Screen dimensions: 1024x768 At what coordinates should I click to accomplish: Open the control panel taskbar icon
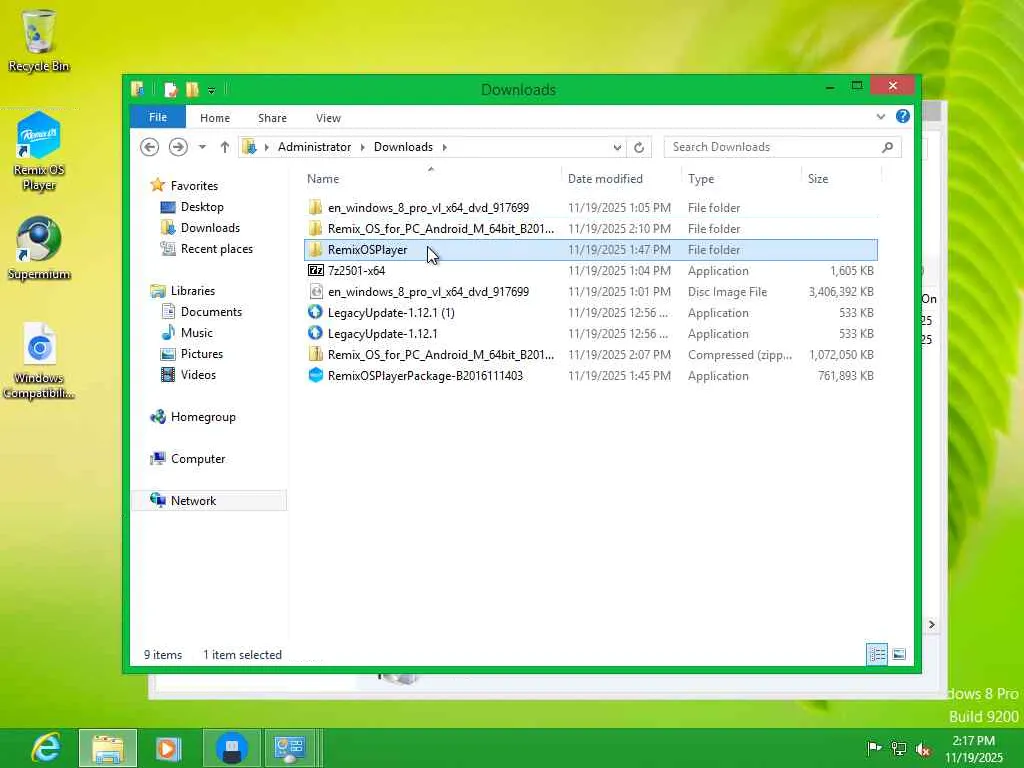(290, 748)
